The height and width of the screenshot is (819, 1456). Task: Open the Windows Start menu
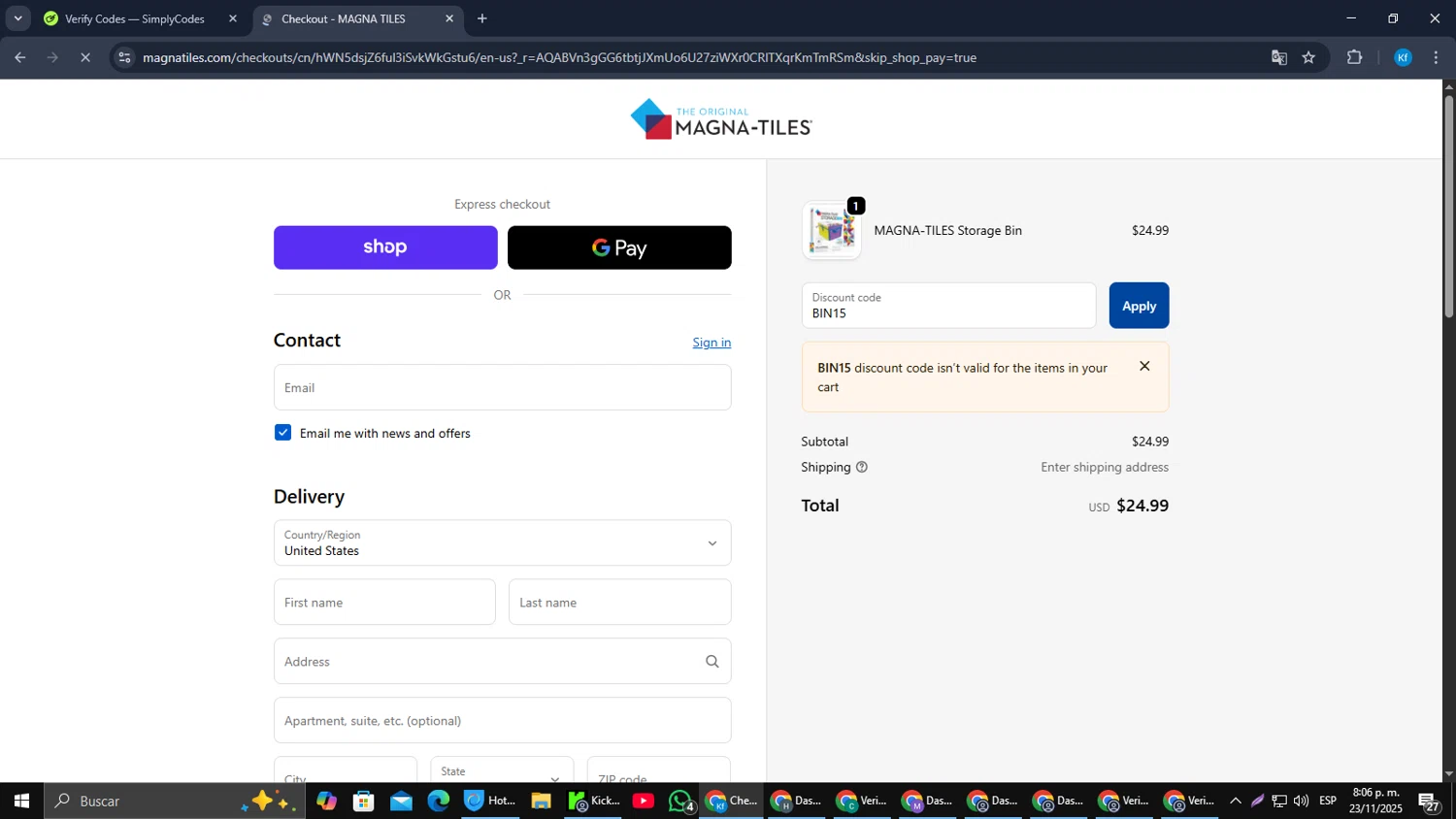pyautogui.click(x=21, y=801)
